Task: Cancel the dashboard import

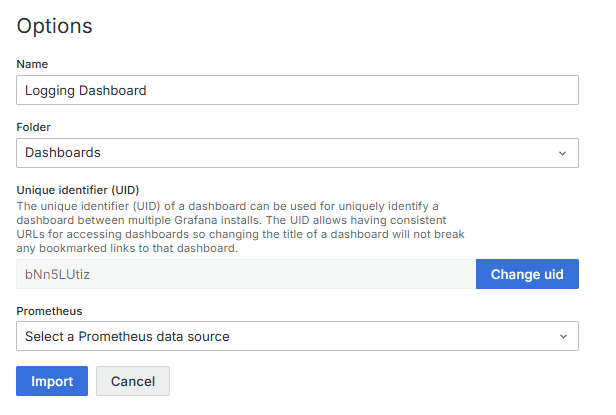Action: point(133,381)
